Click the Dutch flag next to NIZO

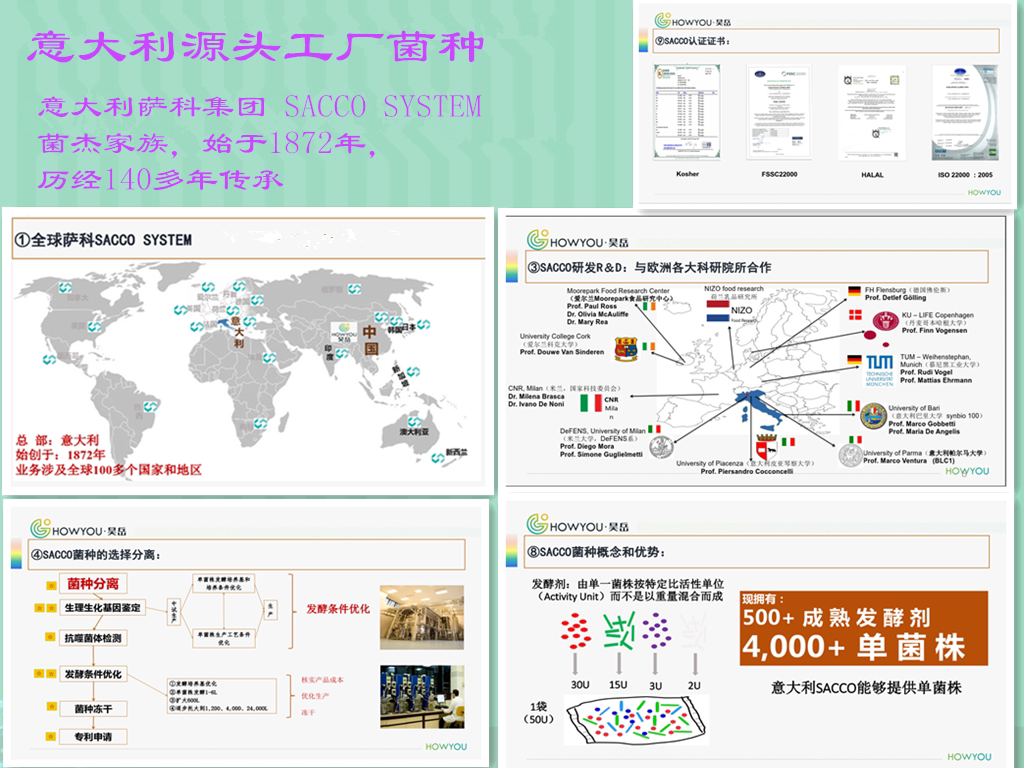(x=718, y=311)
